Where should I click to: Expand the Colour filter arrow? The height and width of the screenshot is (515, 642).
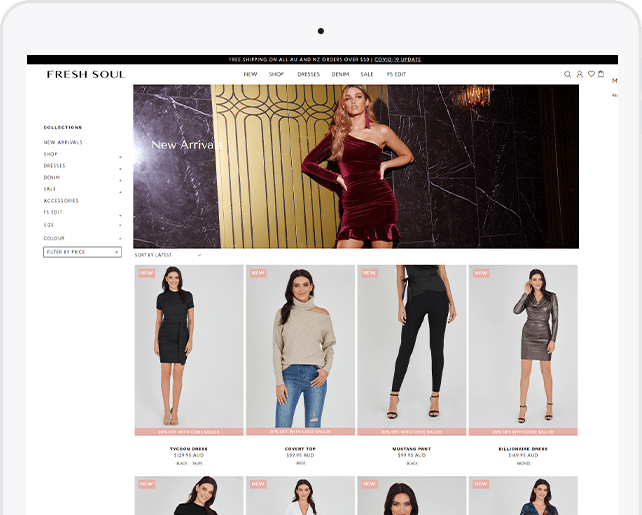coord(120,238)
